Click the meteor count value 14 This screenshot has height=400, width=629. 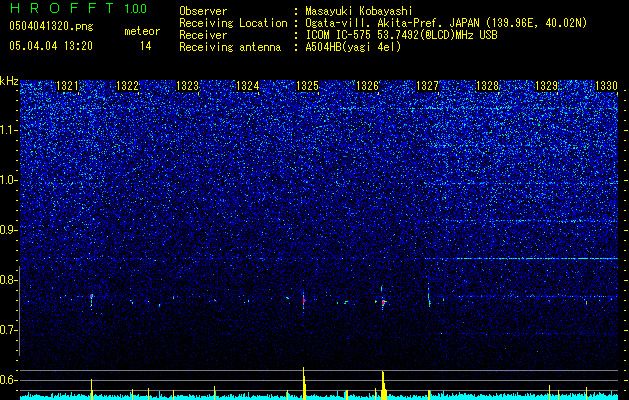click(x=146, y=46)
